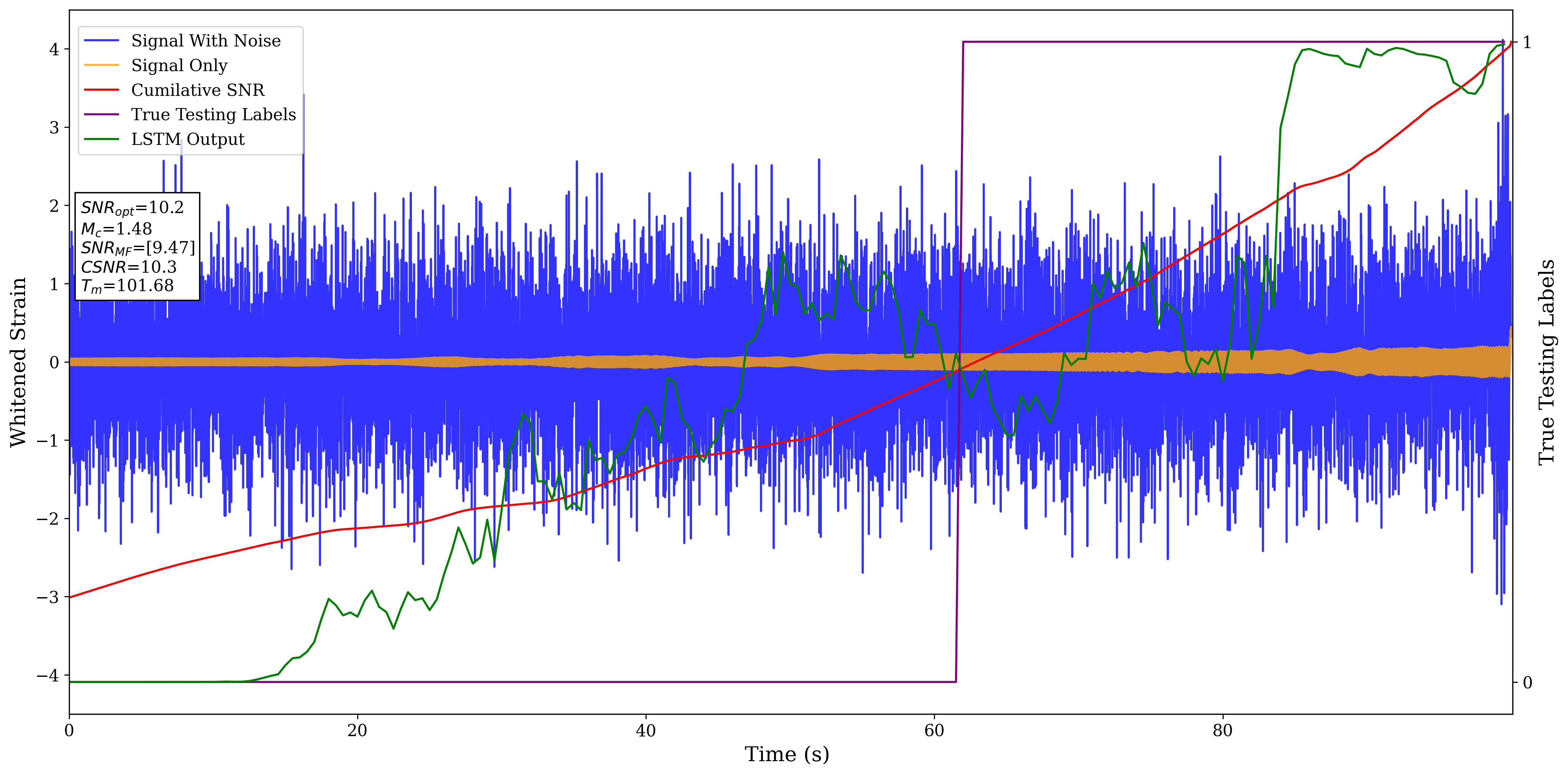Click the x-axis tick label 20

357,731
